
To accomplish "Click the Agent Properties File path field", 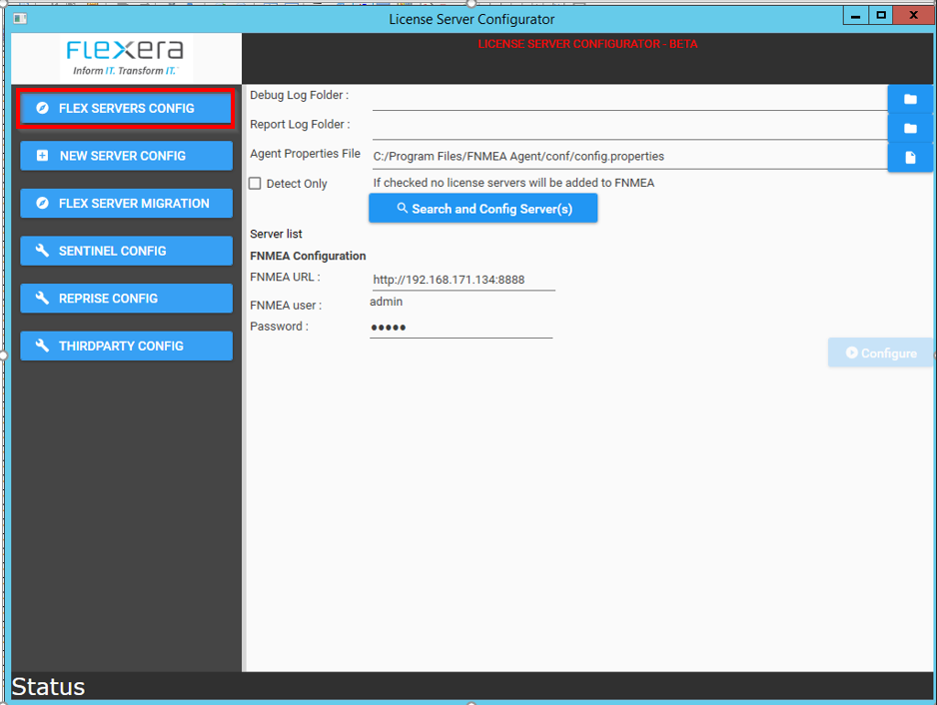I will [630, 157].
